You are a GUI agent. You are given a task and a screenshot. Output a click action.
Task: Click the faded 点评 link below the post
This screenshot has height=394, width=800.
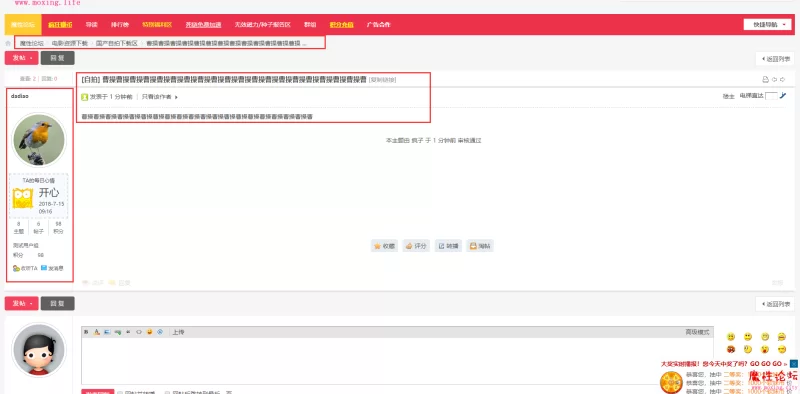93,282
